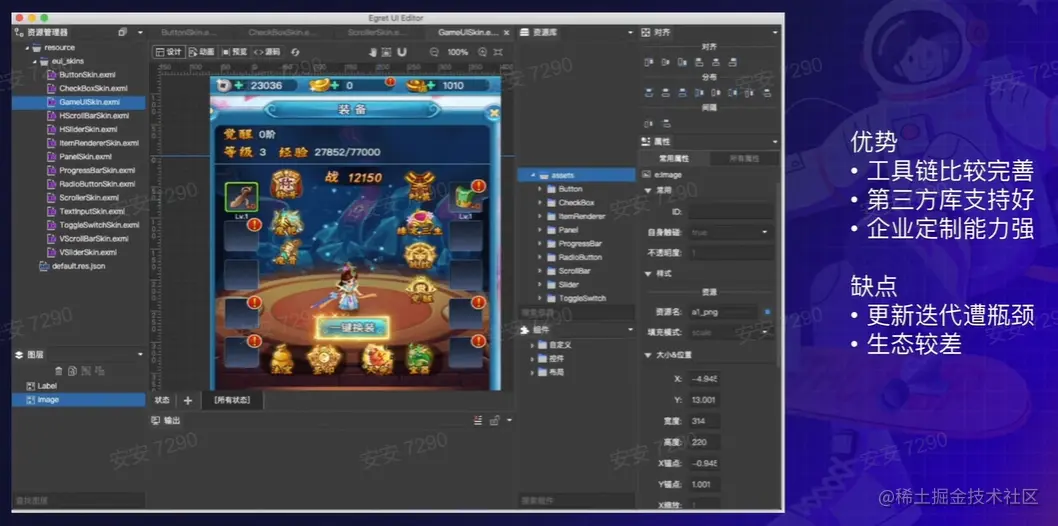Screen dimensions: 1058x526
Task: Click the 一键换装 button on canvas
Action: point(352,328)
